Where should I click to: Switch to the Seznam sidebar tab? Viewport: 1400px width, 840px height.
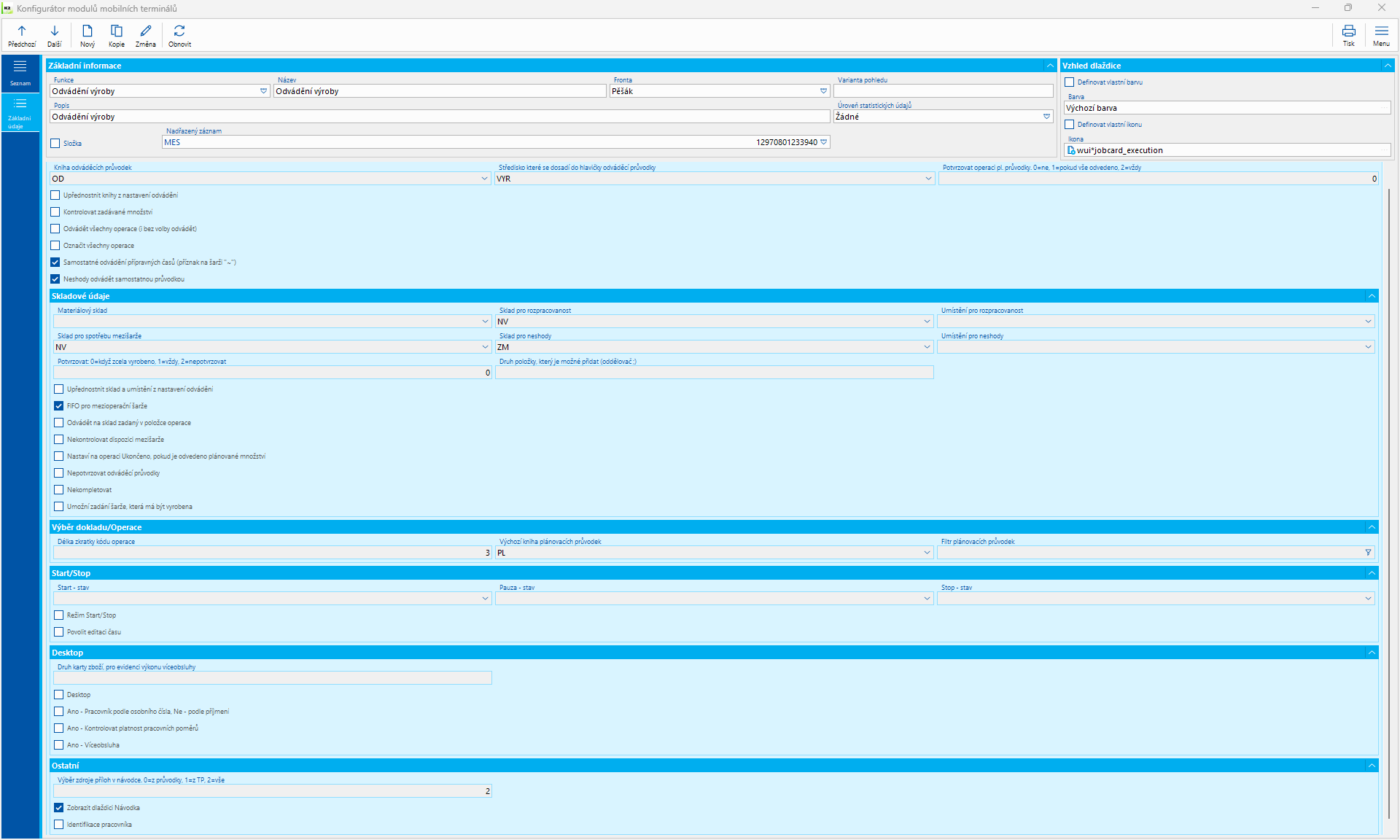(20, 73)
